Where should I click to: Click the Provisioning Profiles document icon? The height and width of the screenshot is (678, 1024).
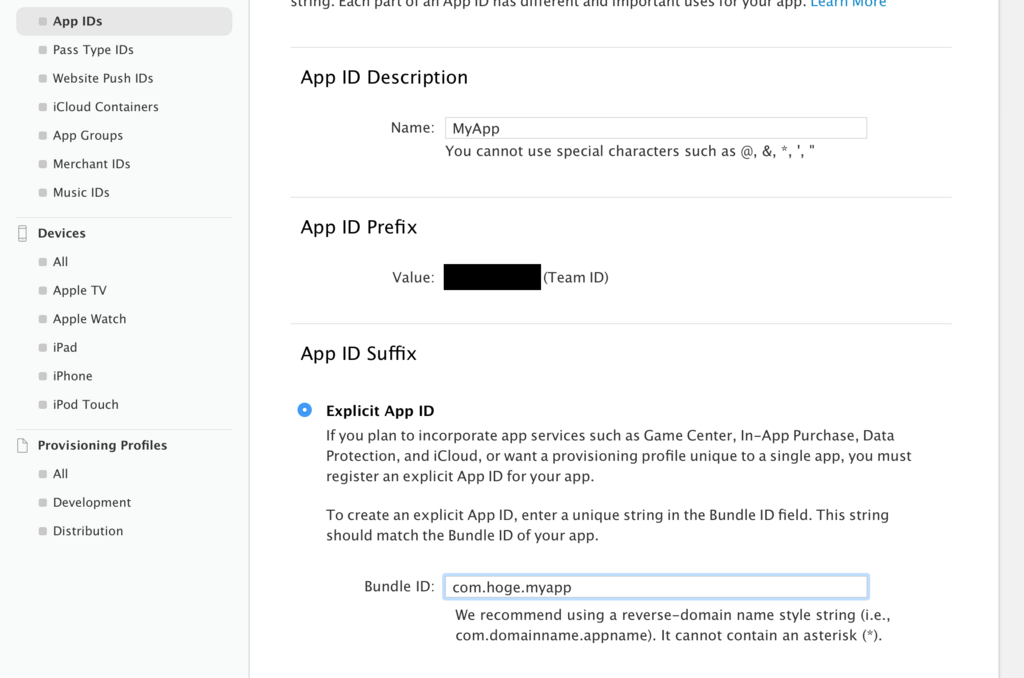point(22,445)
